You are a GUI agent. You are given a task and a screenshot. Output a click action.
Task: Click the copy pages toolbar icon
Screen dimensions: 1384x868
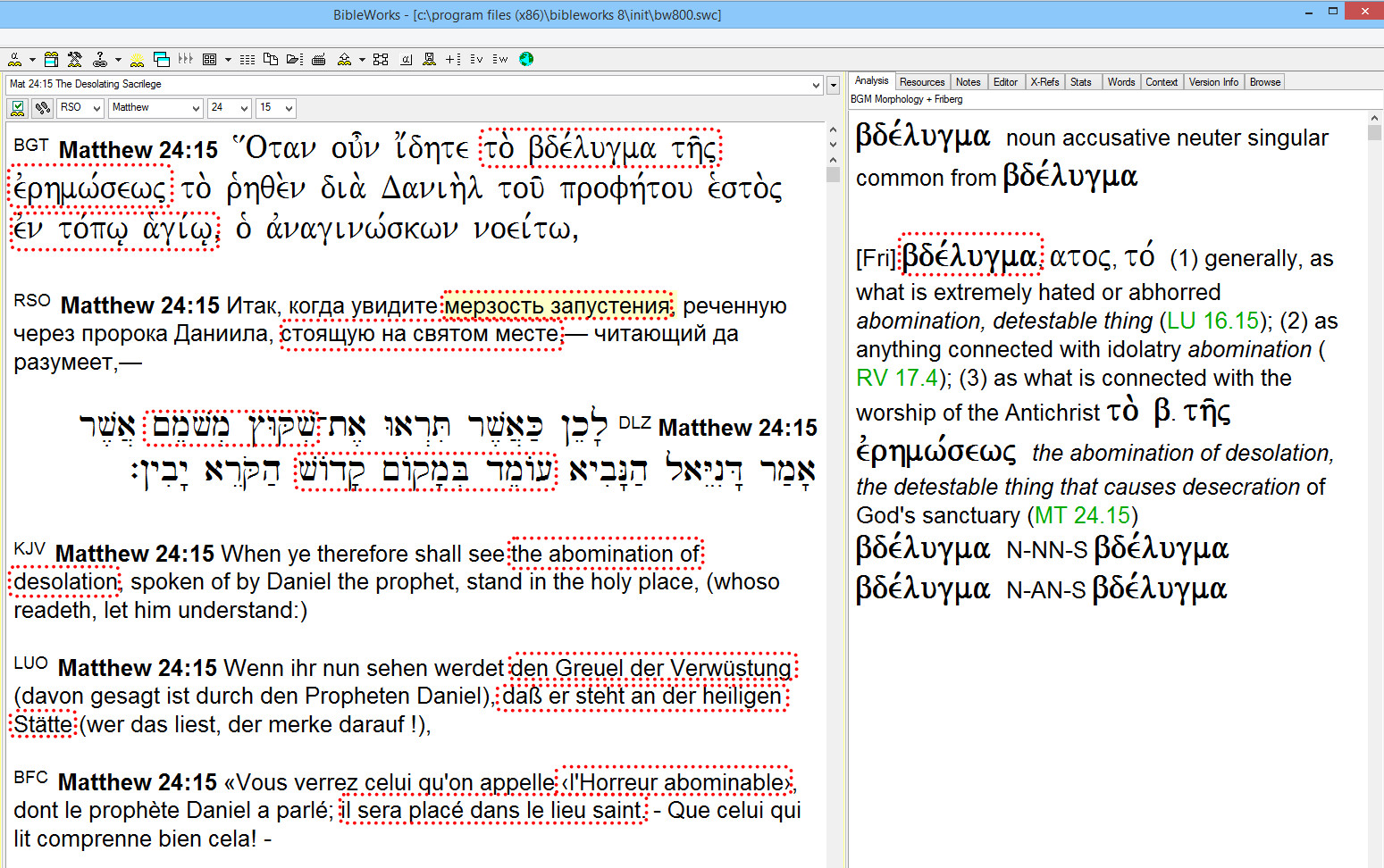point(271,59)
